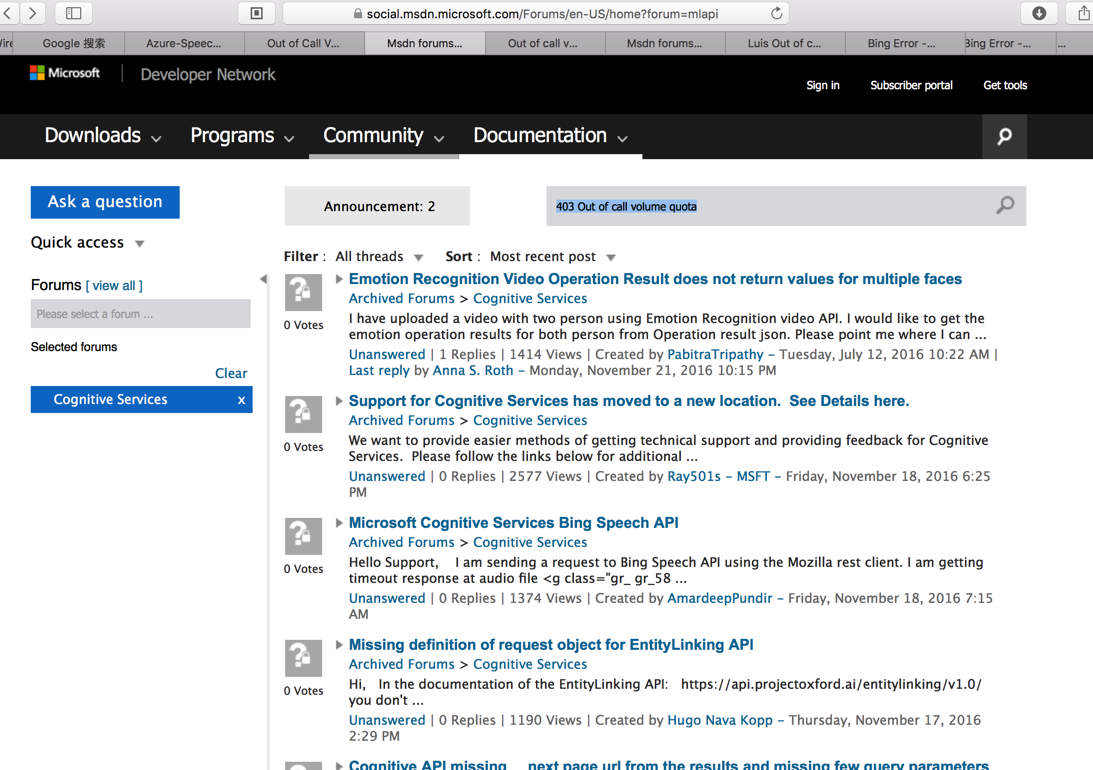Open site search via the header magnifier icon
1093x770 pixels.
coord(1004,136)
